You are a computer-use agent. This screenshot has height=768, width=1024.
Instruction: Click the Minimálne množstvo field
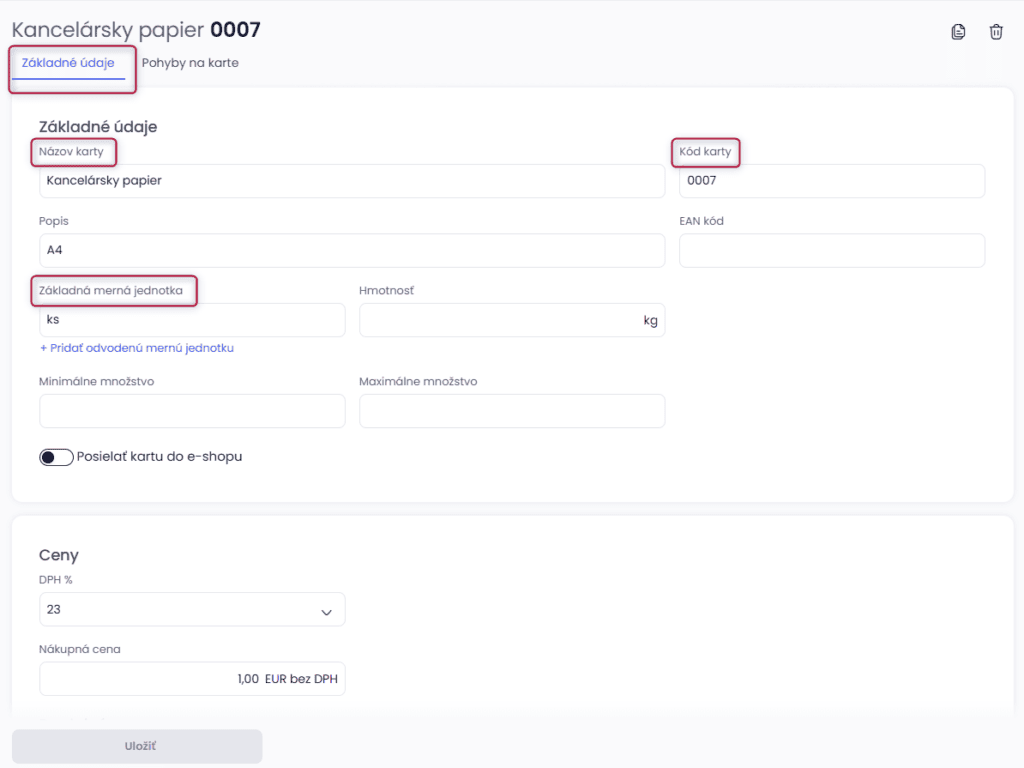coord(192,411)
